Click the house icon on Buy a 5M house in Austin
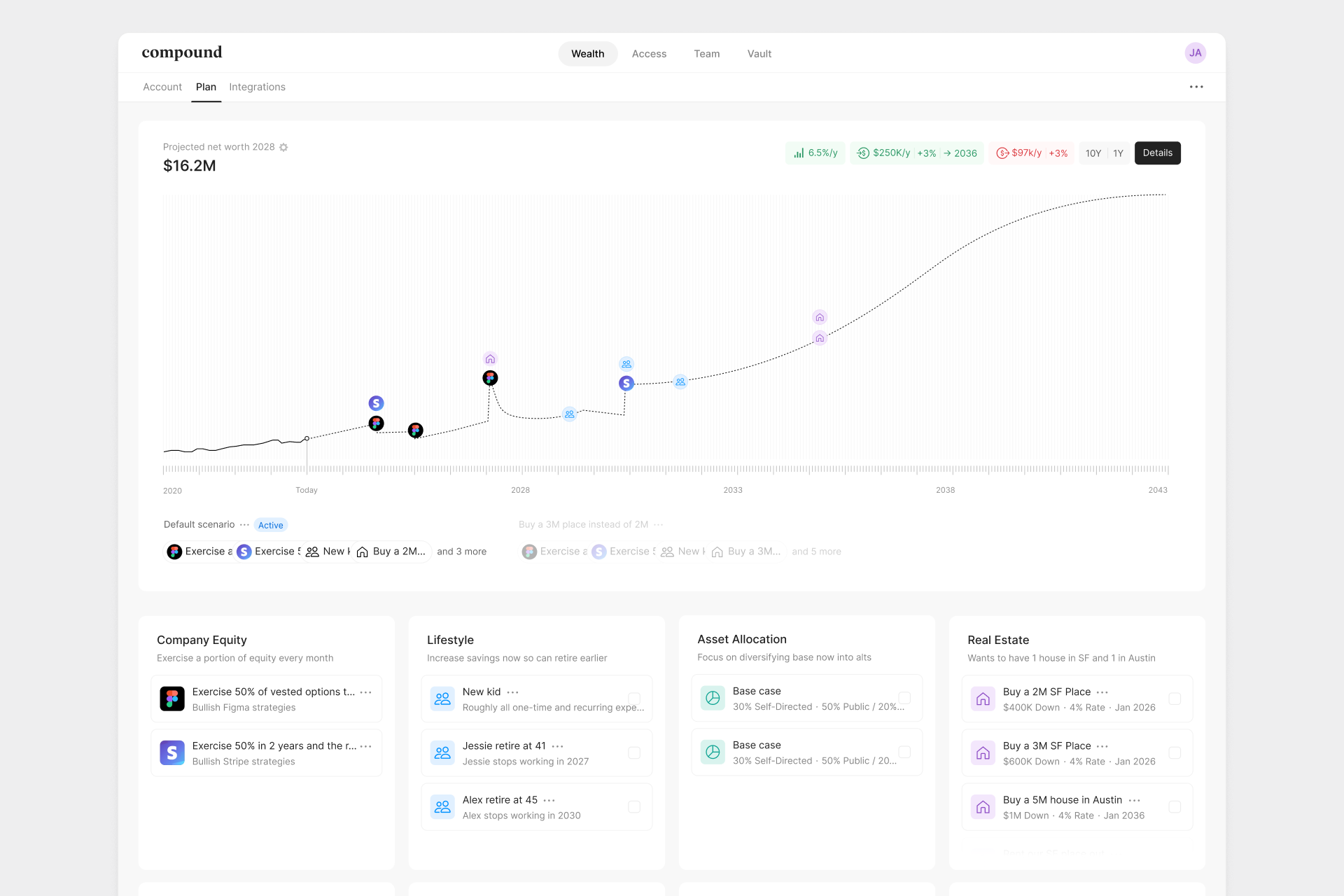This screenshot has width=1344, height=896. [983, 806]
